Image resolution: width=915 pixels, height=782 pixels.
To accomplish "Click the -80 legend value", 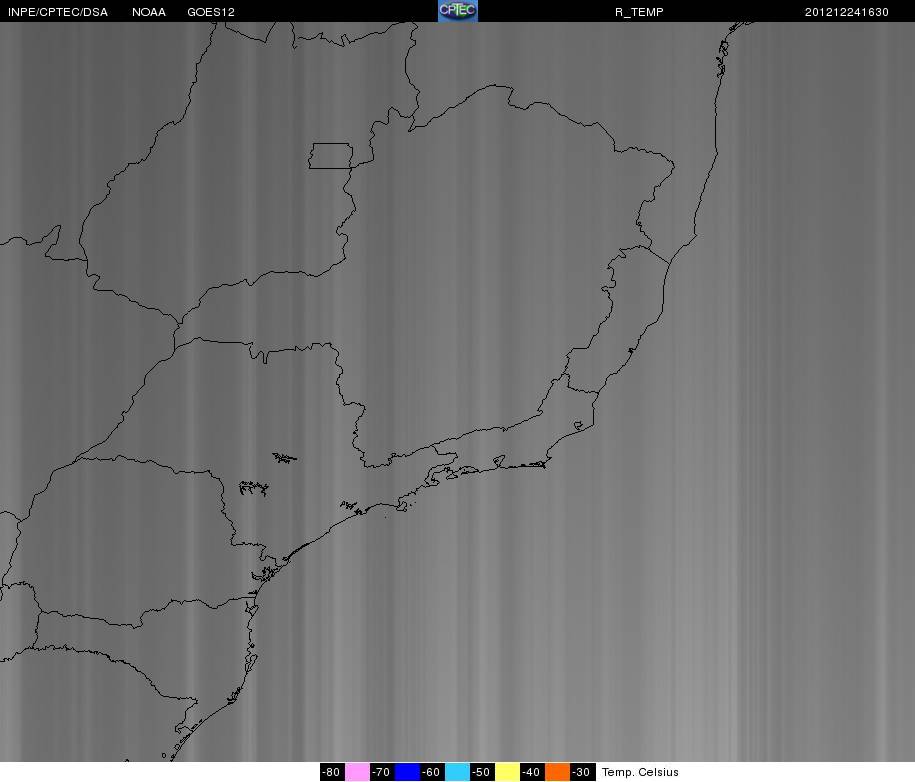I will point(332,772).
